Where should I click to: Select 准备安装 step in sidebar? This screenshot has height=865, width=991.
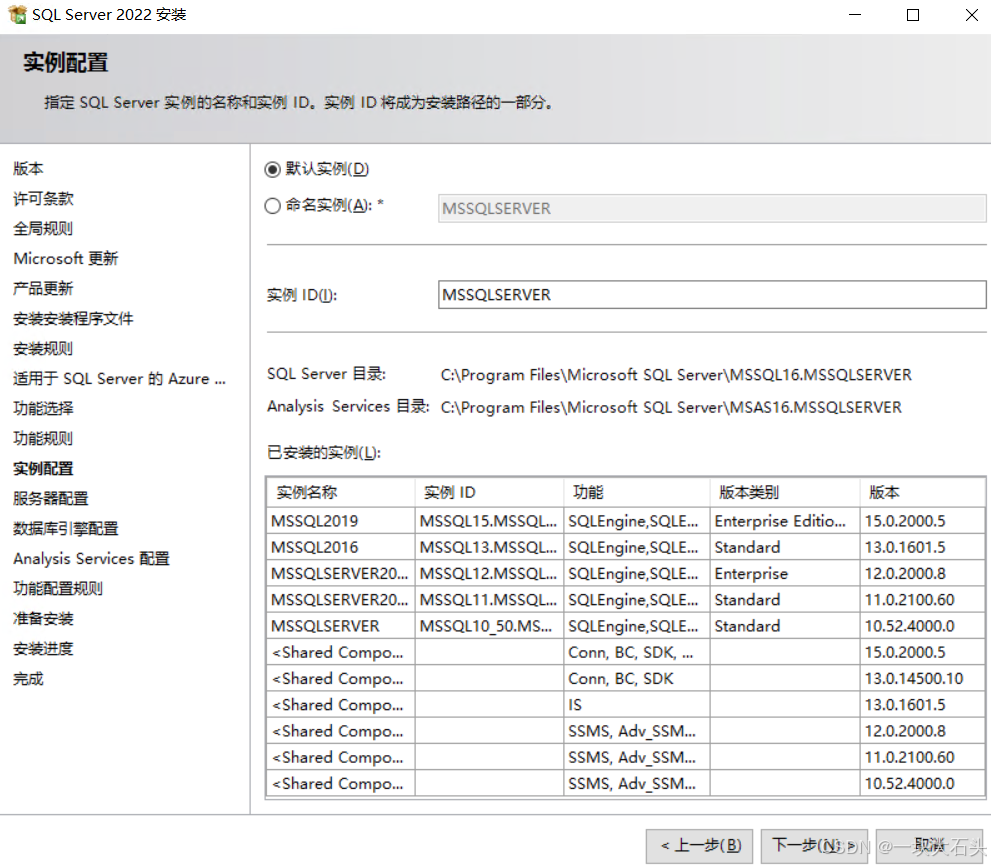tap(43, 619)
